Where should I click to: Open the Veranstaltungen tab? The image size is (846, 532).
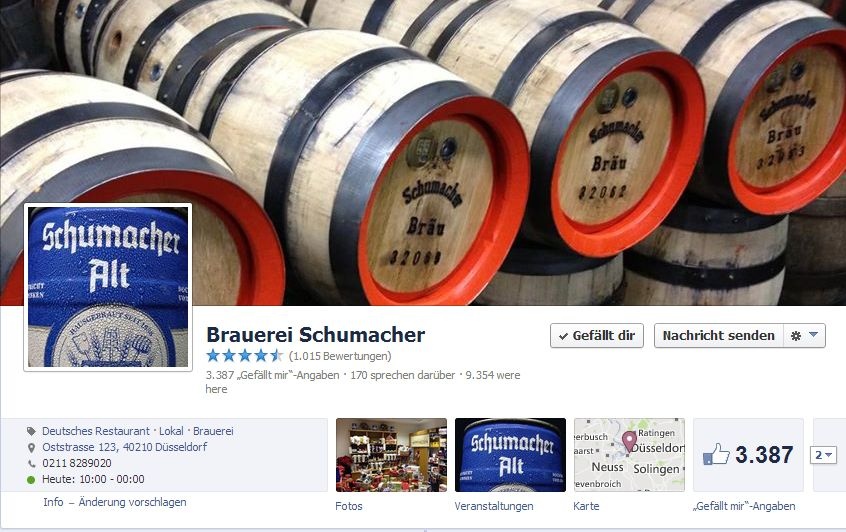(x=494, y=506)
